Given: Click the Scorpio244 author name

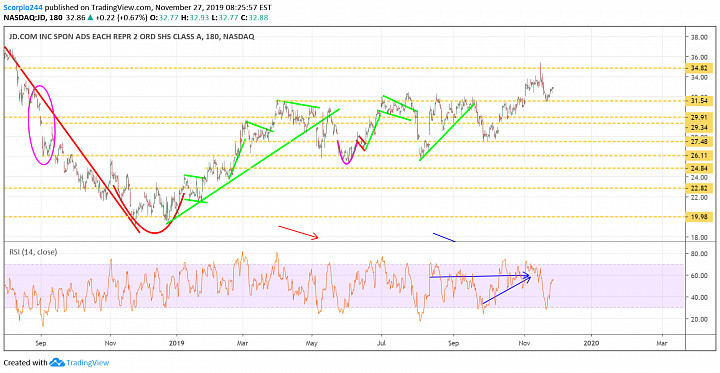Looking at the screenshot, I should click(x=23, y=8).
